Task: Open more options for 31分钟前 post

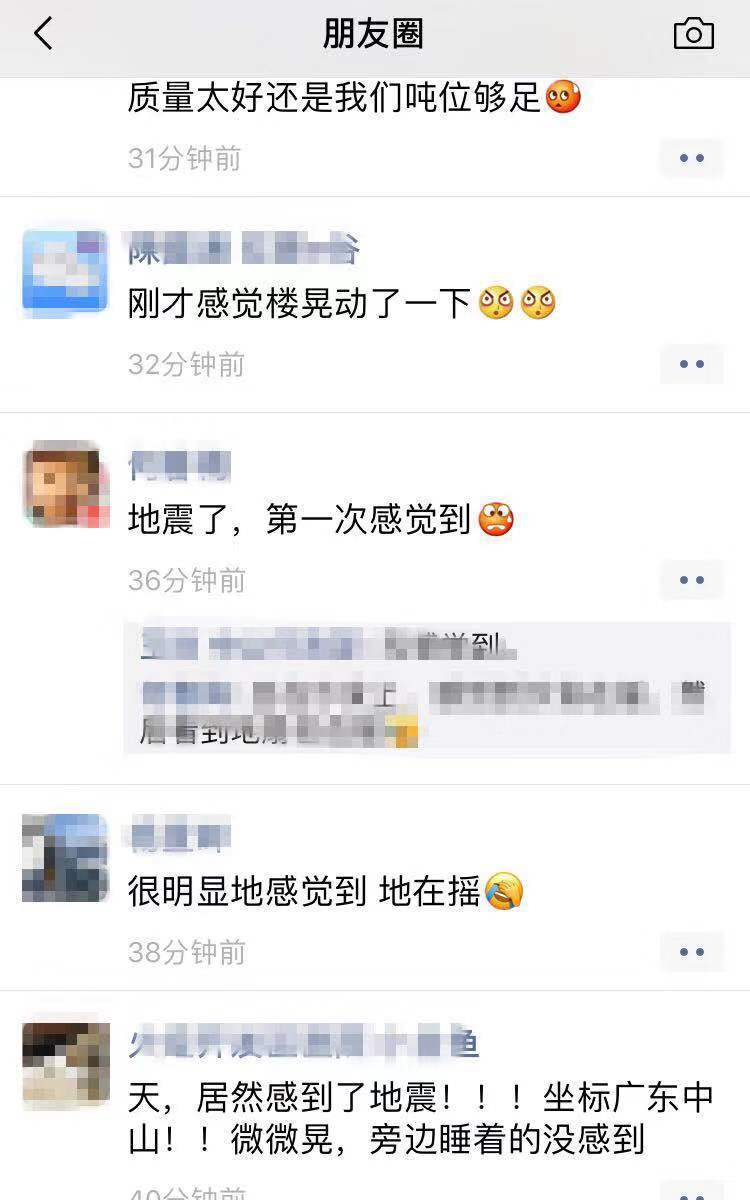Action: pyautogui.click(x=692, y=158)
